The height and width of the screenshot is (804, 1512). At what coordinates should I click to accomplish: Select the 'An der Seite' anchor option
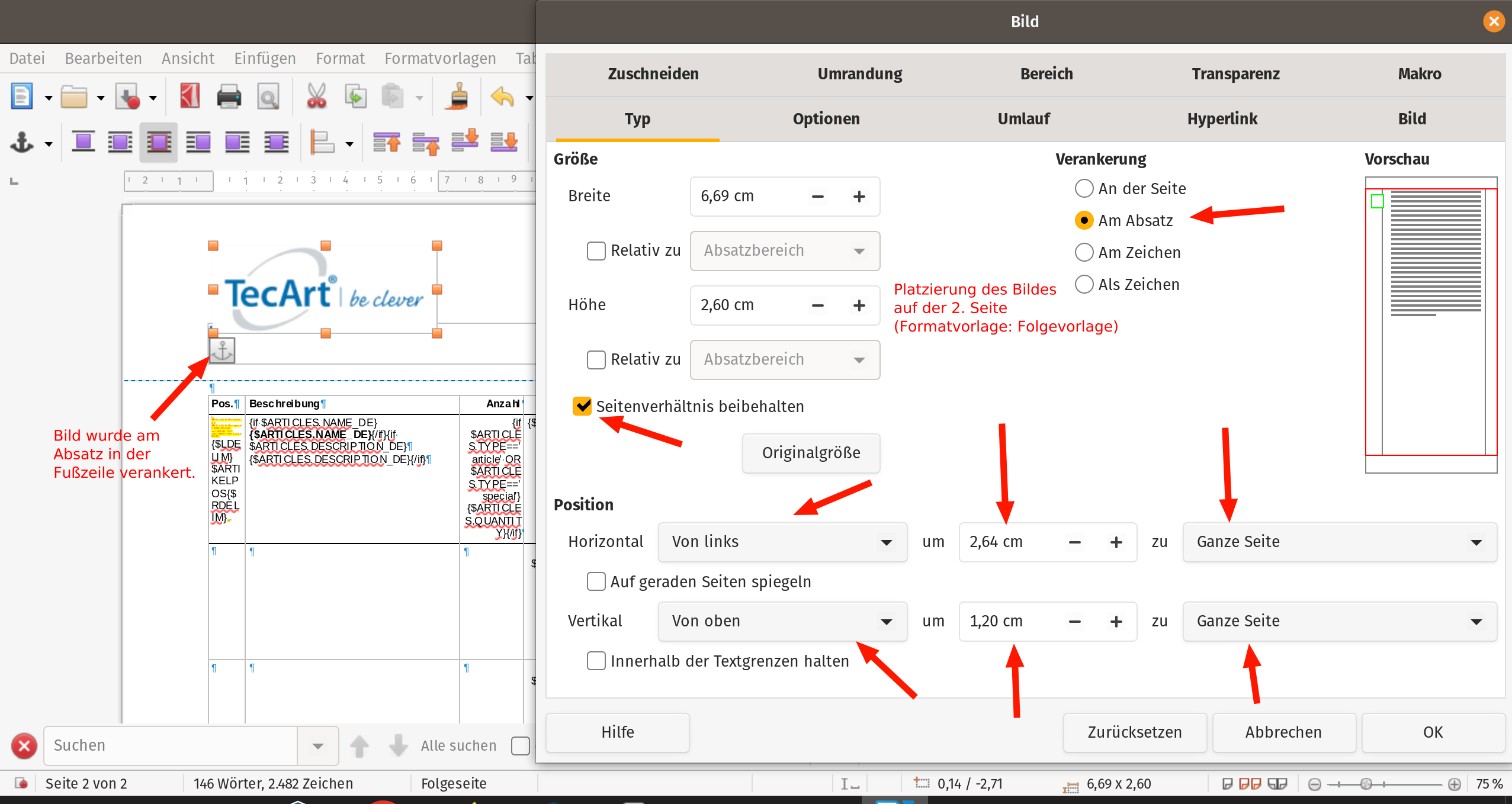[x=1084, y=189]
